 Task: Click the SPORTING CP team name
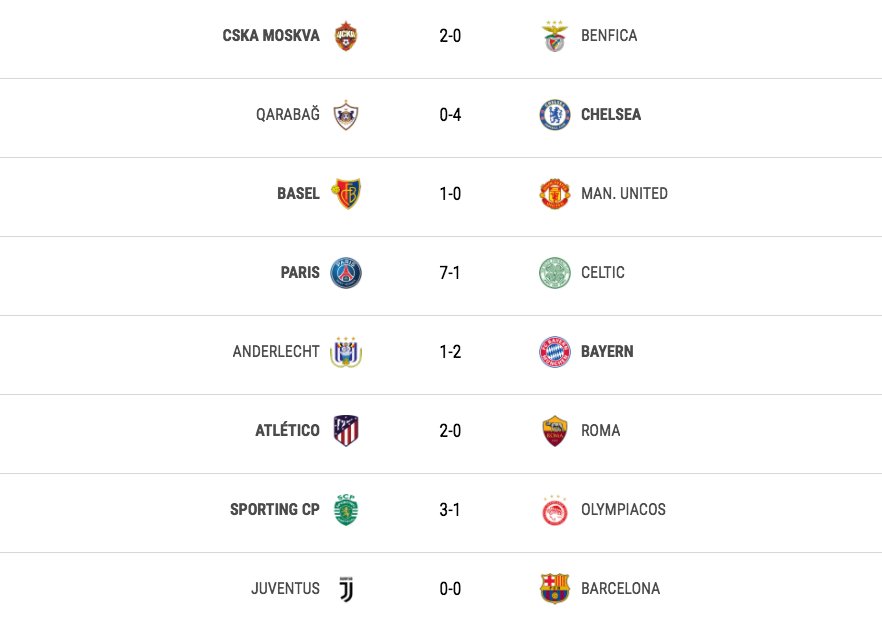click(x=274, y=510)
